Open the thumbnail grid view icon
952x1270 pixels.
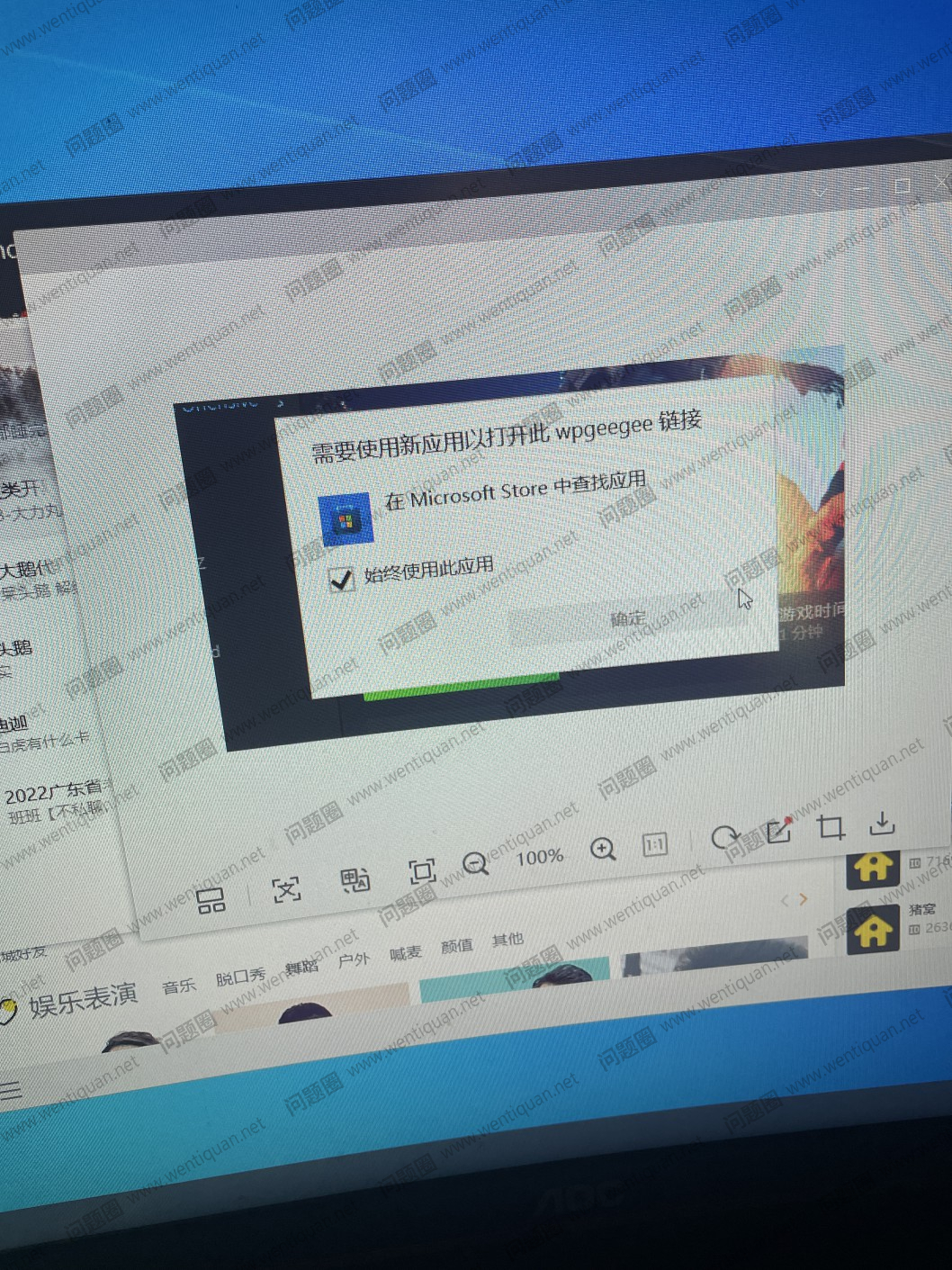pyautogui.click(x=211, y=900)
